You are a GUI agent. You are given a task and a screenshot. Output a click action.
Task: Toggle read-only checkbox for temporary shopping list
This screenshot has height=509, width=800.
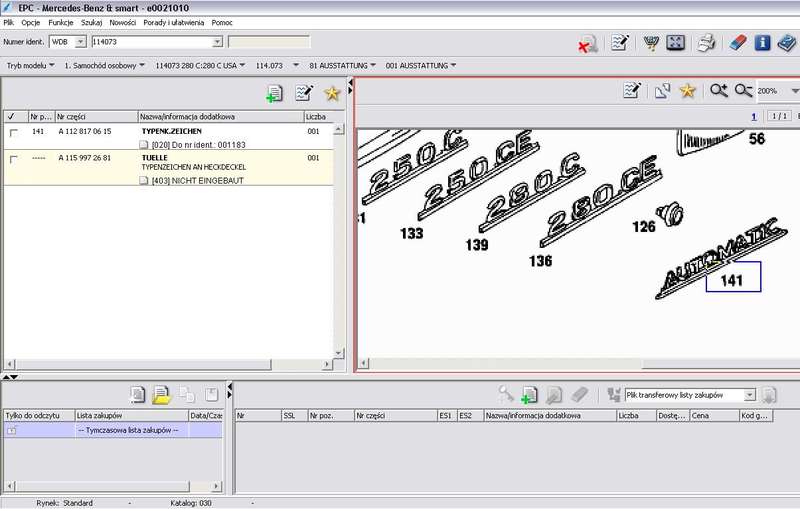(x=12, y=430)
